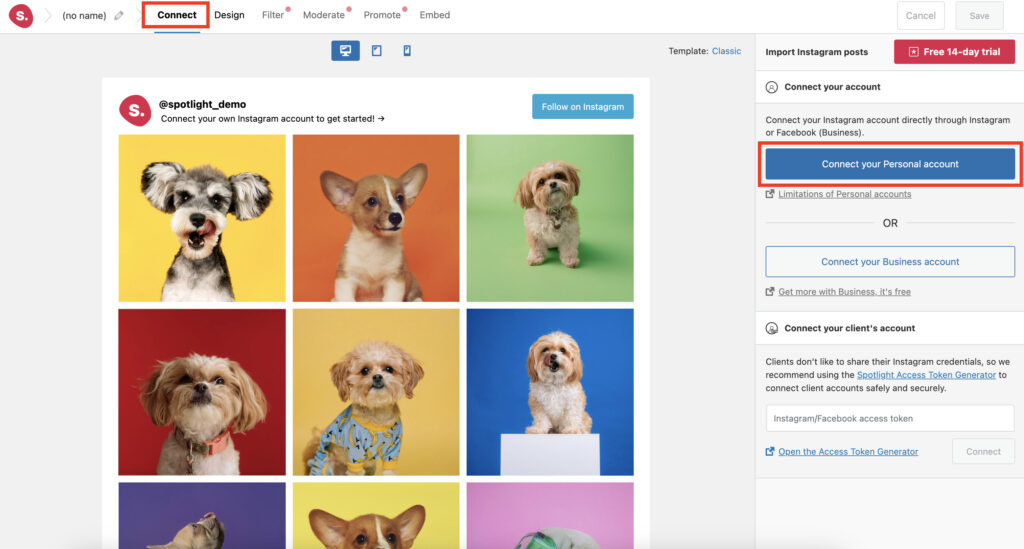Go to the Embed tab
The image size is (1024, 549).
pyautogui.click(x=434, y=16)
